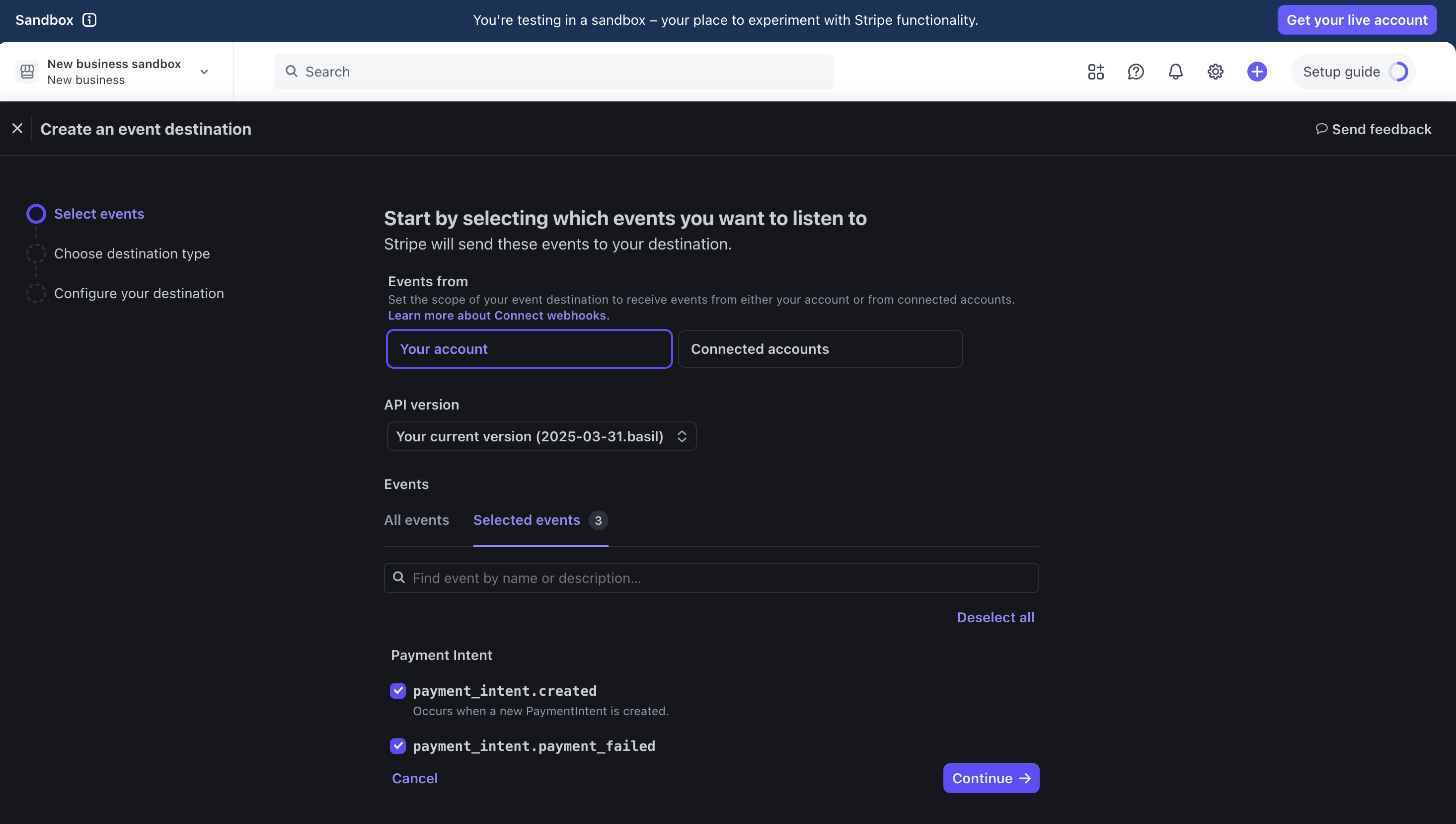Click the Deselect all link

pos(995,617)
